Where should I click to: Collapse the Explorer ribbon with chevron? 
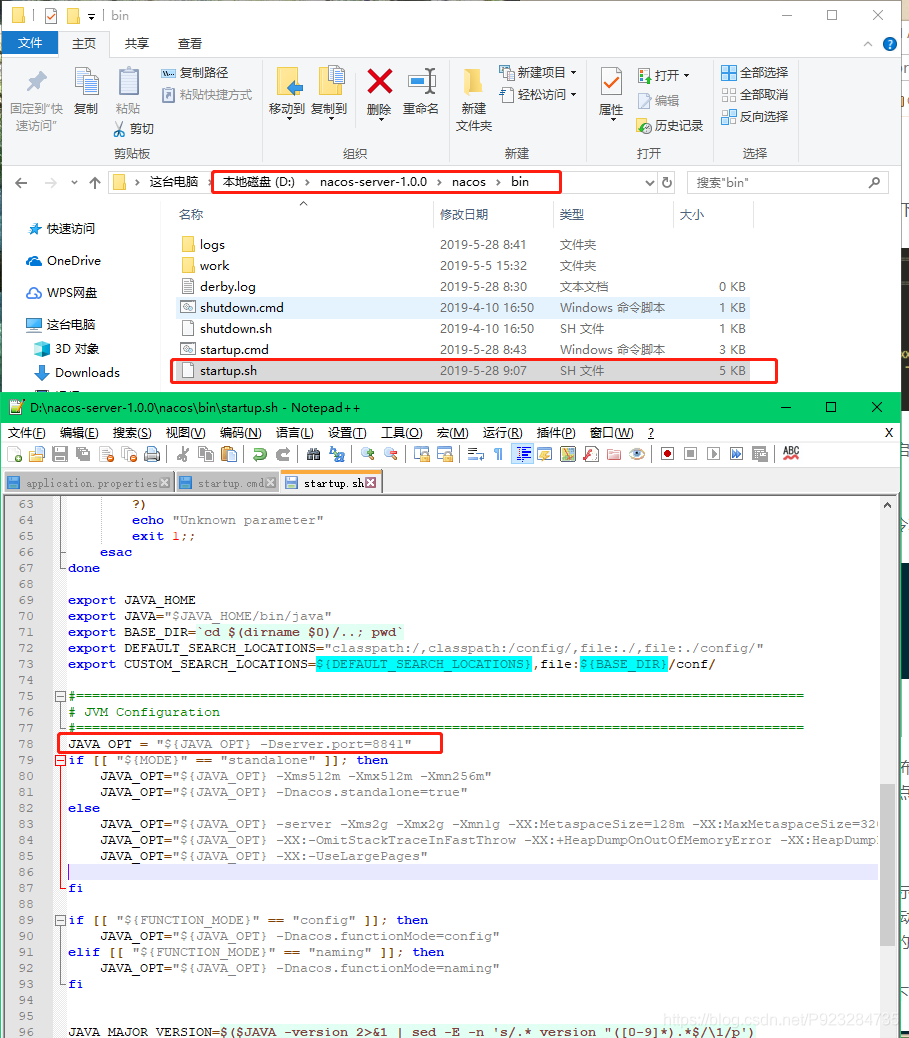pyautogui.click(x=867, y=44)
